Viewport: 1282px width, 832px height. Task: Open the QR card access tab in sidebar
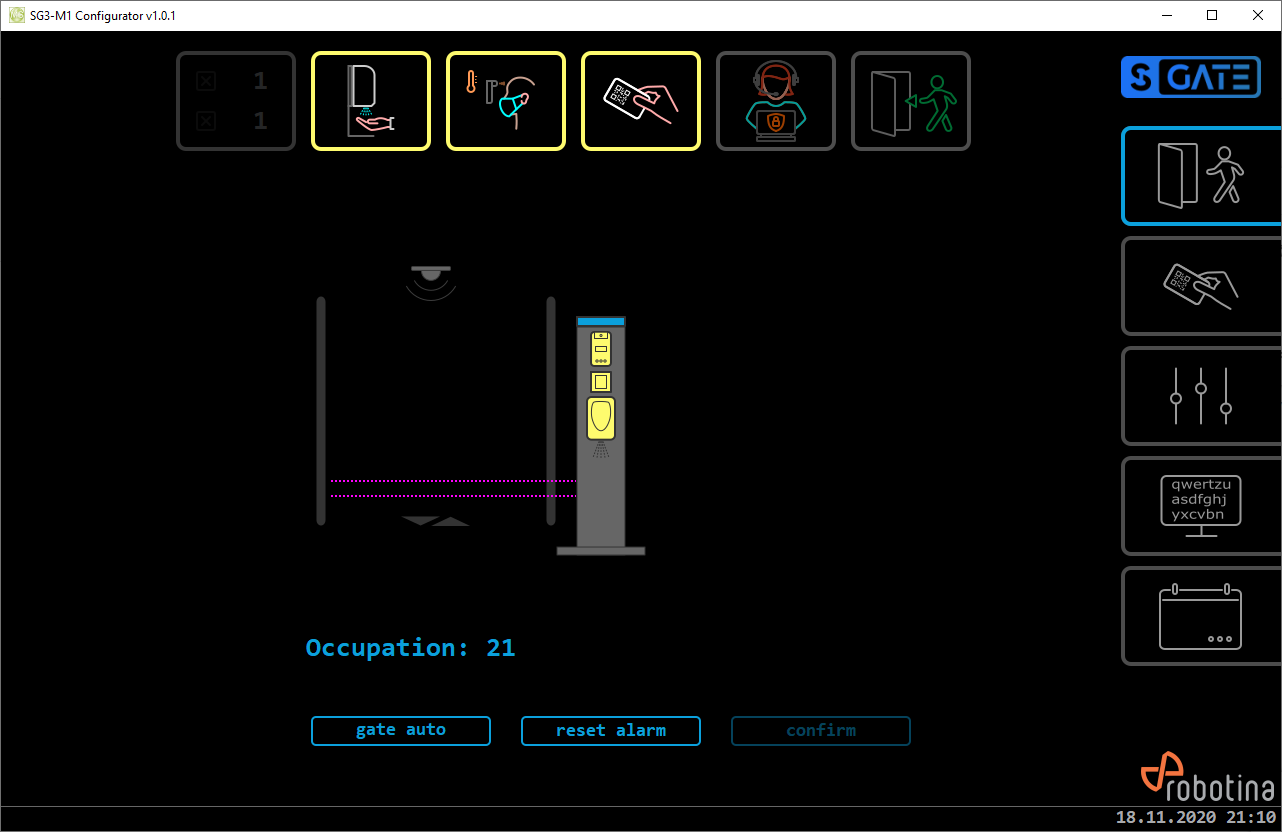1201,286
